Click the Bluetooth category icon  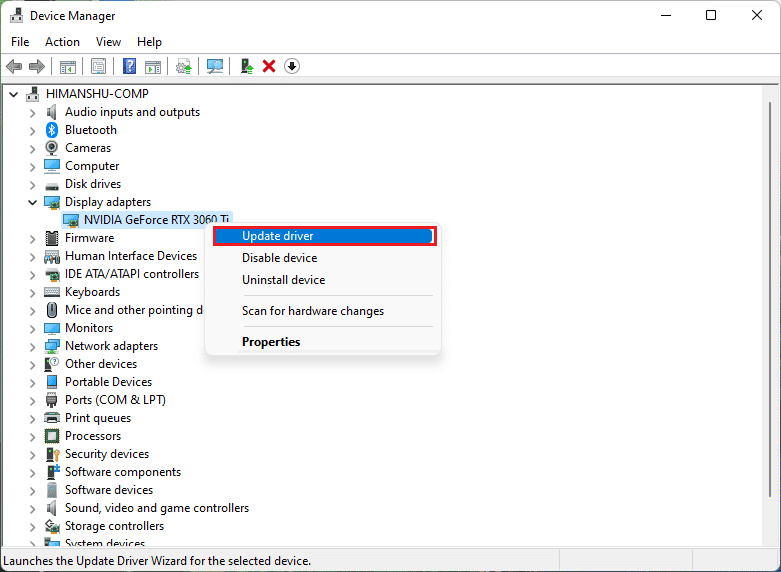(52, 130)
